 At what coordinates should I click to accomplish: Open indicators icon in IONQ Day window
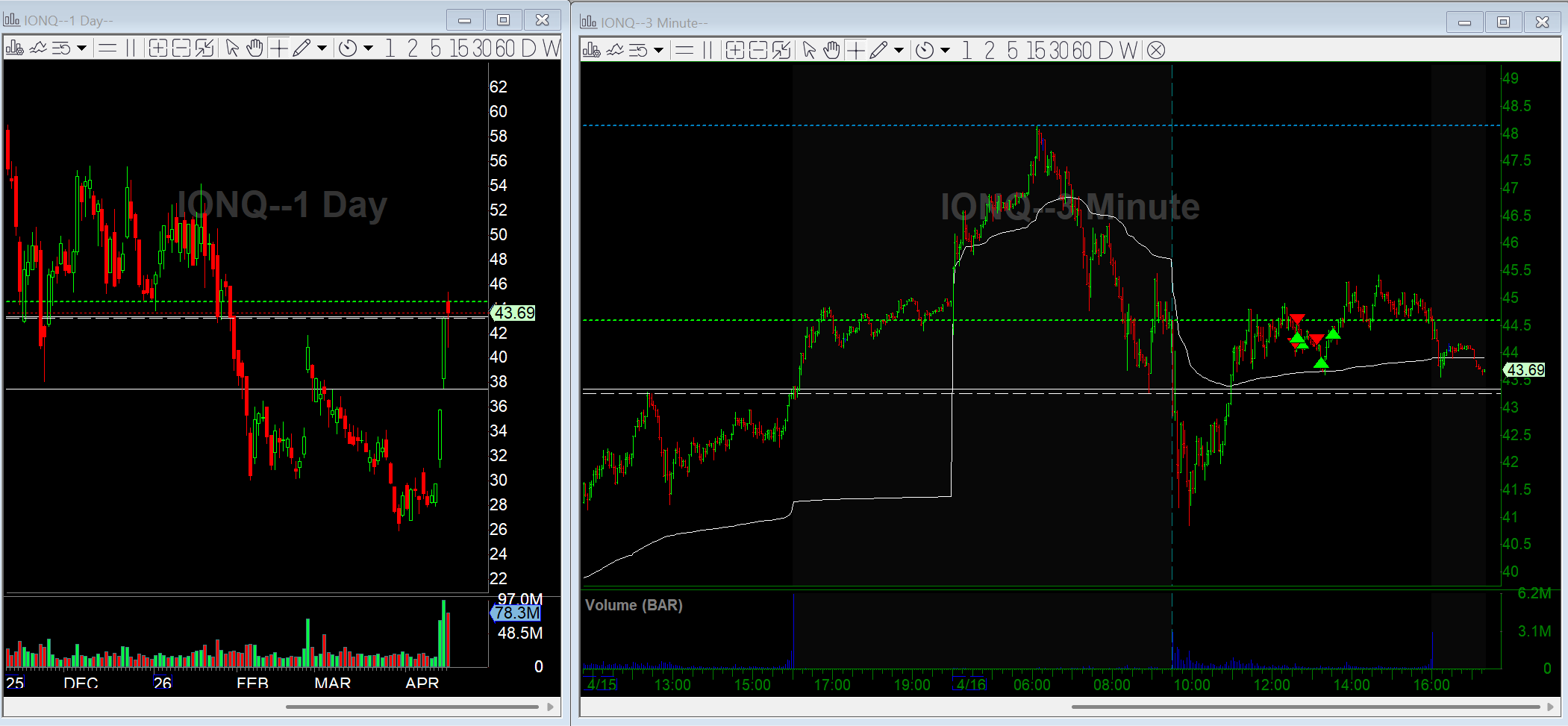[38, 48]
